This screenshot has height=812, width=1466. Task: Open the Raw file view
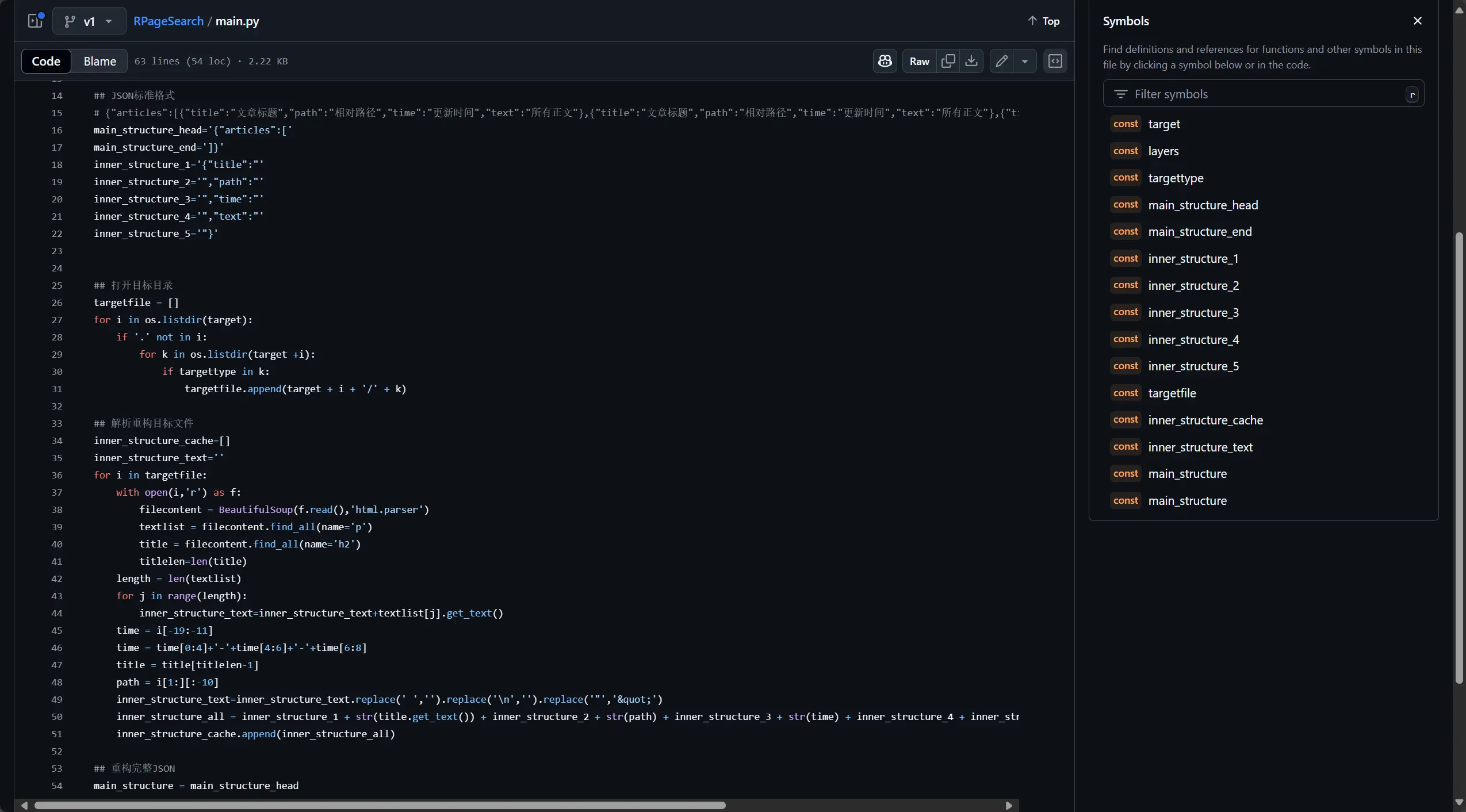tap(919, 61)
